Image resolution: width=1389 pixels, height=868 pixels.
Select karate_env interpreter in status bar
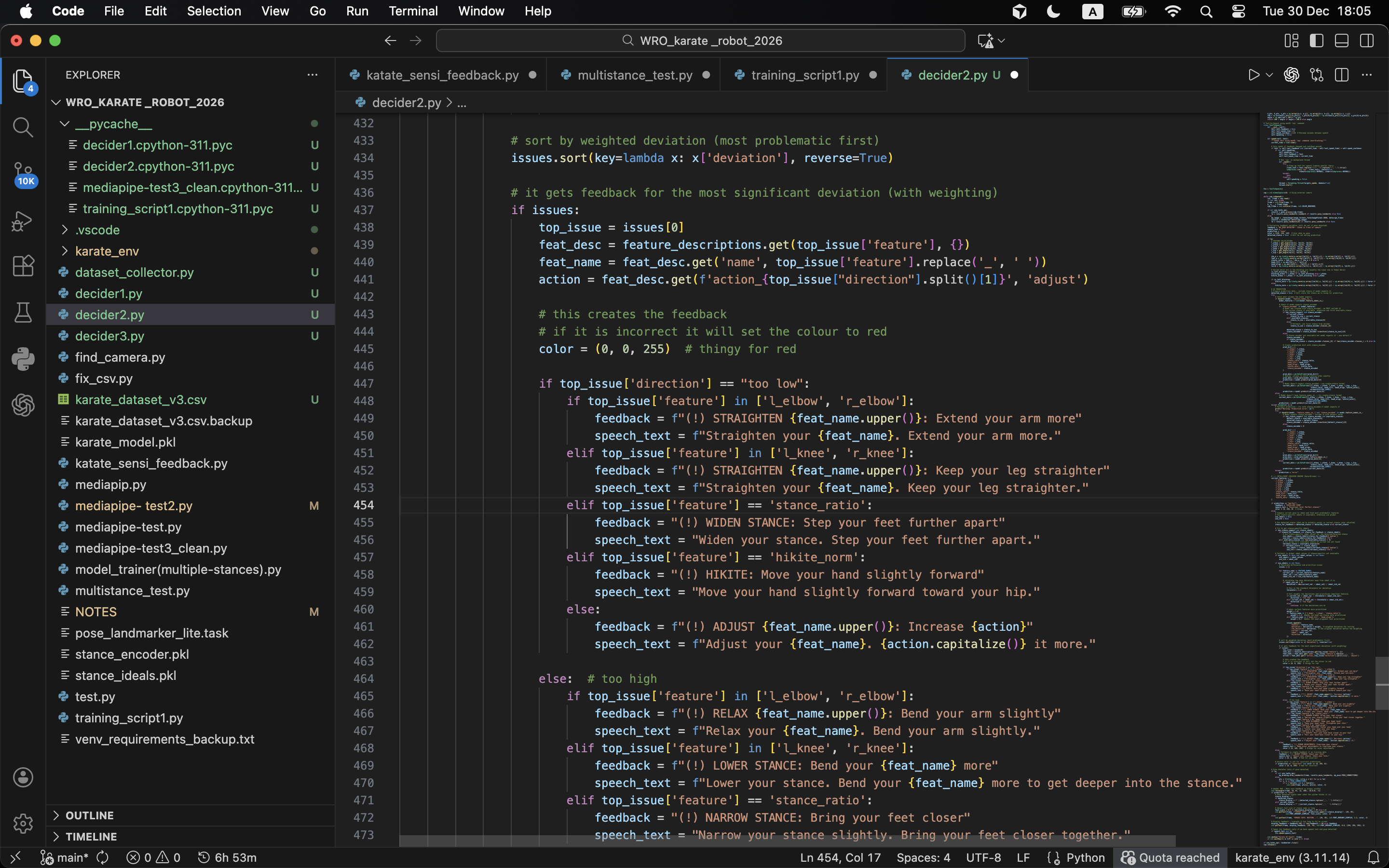point(1292,858)
